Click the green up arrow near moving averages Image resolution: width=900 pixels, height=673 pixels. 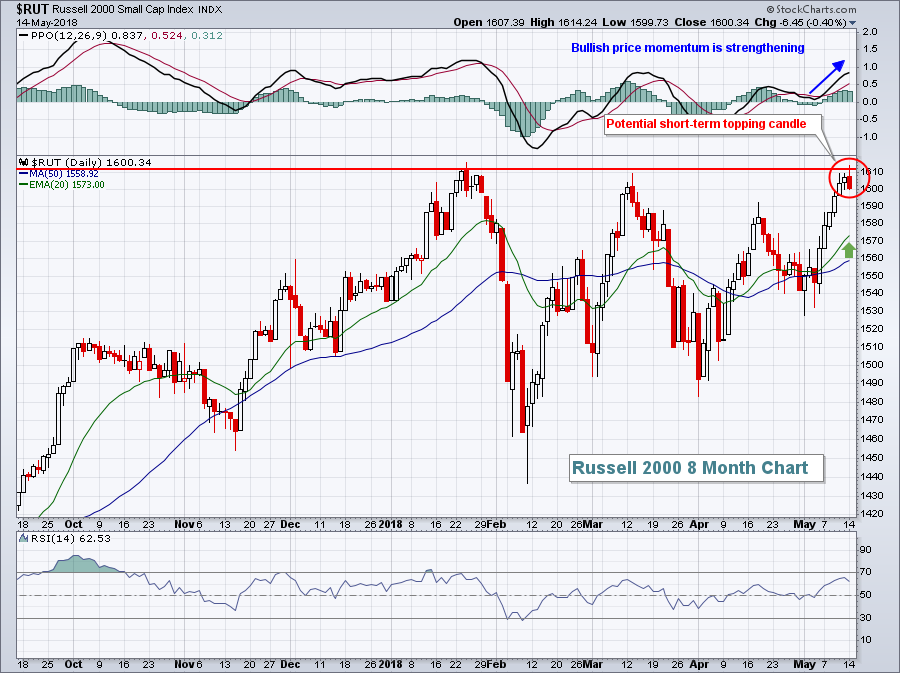point(848,249)
